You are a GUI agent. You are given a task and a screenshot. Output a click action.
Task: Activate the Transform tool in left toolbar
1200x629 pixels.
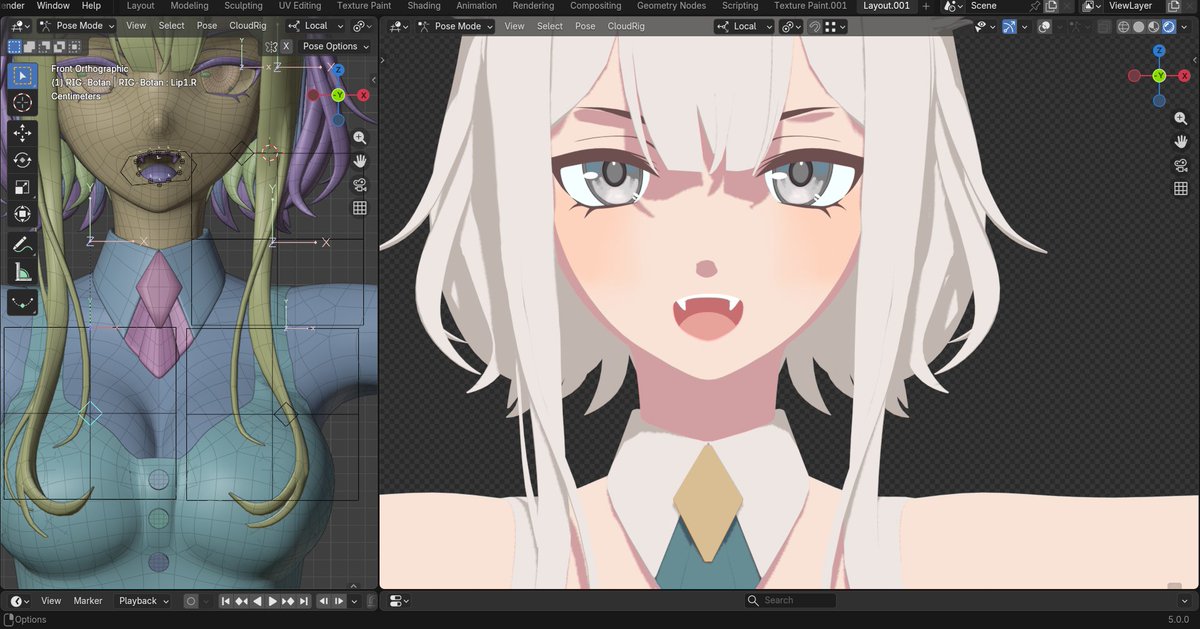click(x=22, y=214)
